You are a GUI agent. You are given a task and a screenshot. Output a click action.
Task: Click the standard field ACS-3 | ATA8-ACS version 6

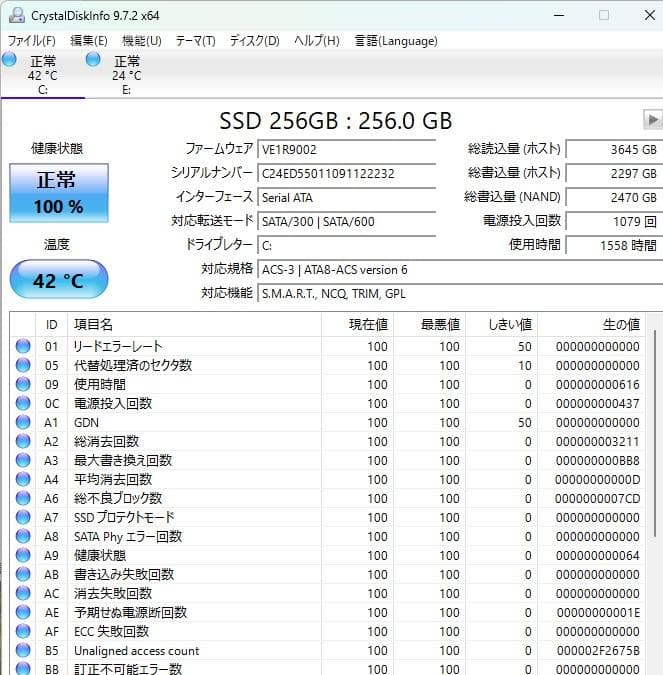click(460, 270)
